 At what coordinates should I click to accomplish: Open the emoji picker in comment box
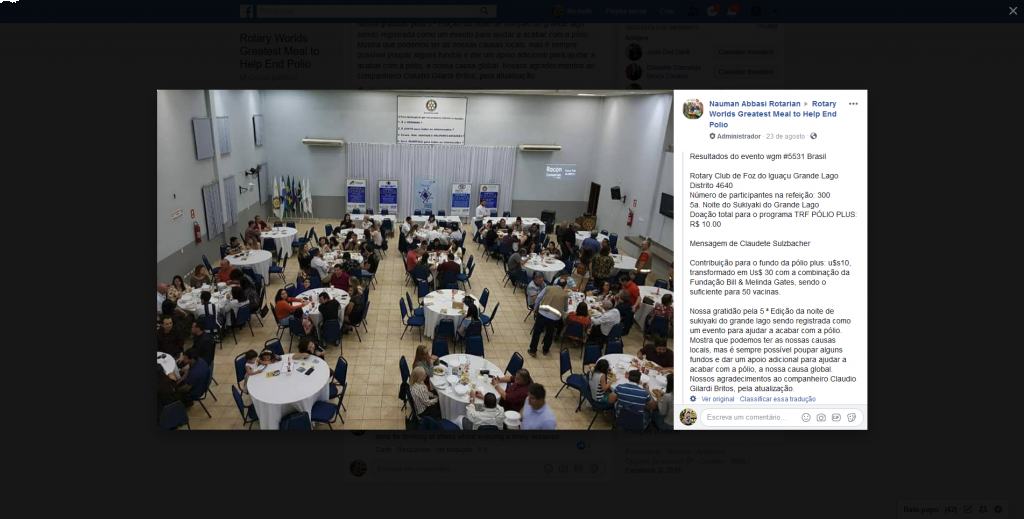[x=806, y=417]
